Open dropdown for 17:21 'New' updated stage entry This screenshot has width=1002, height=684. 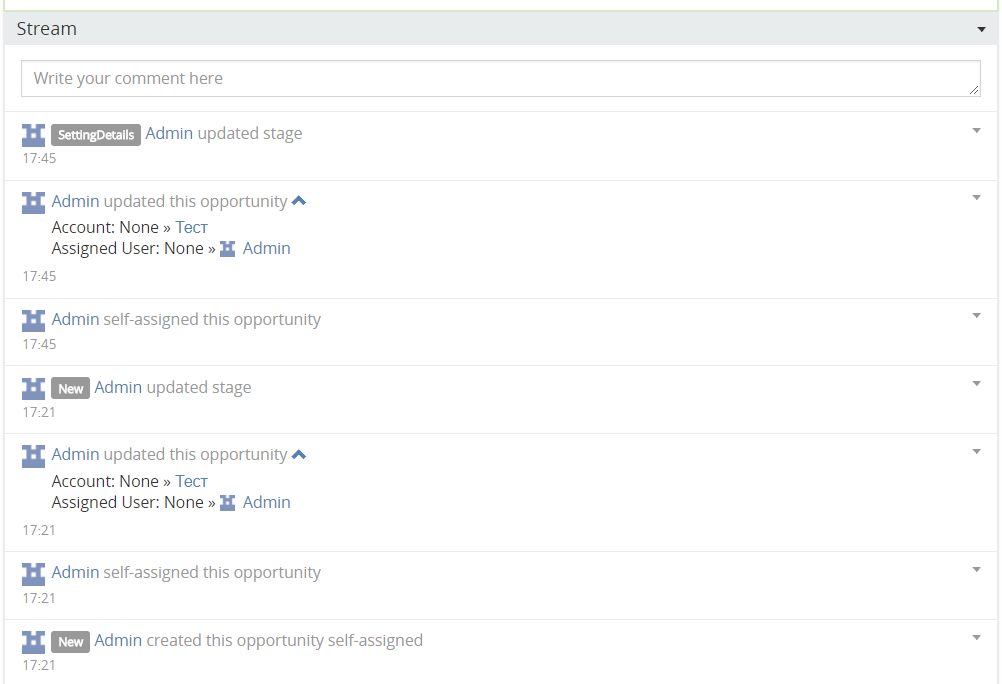[x=977, y=384]
